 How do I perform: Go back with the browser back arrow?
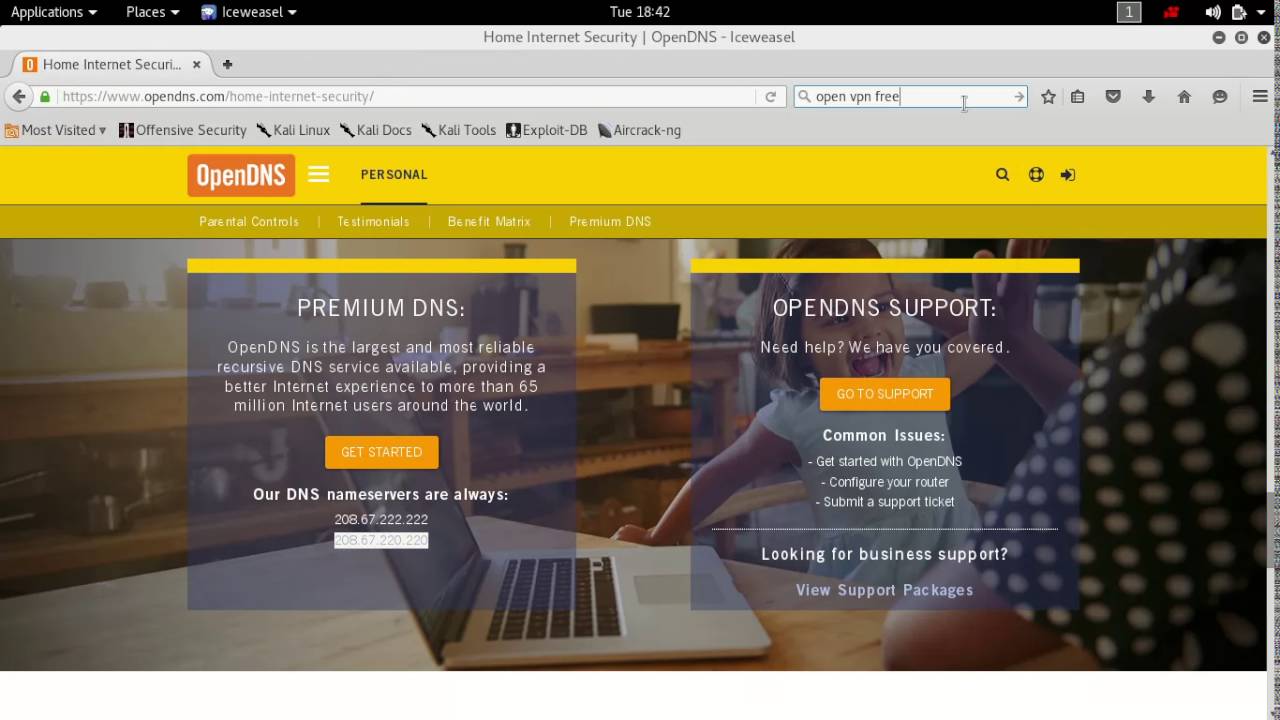(x=19, y=97)
